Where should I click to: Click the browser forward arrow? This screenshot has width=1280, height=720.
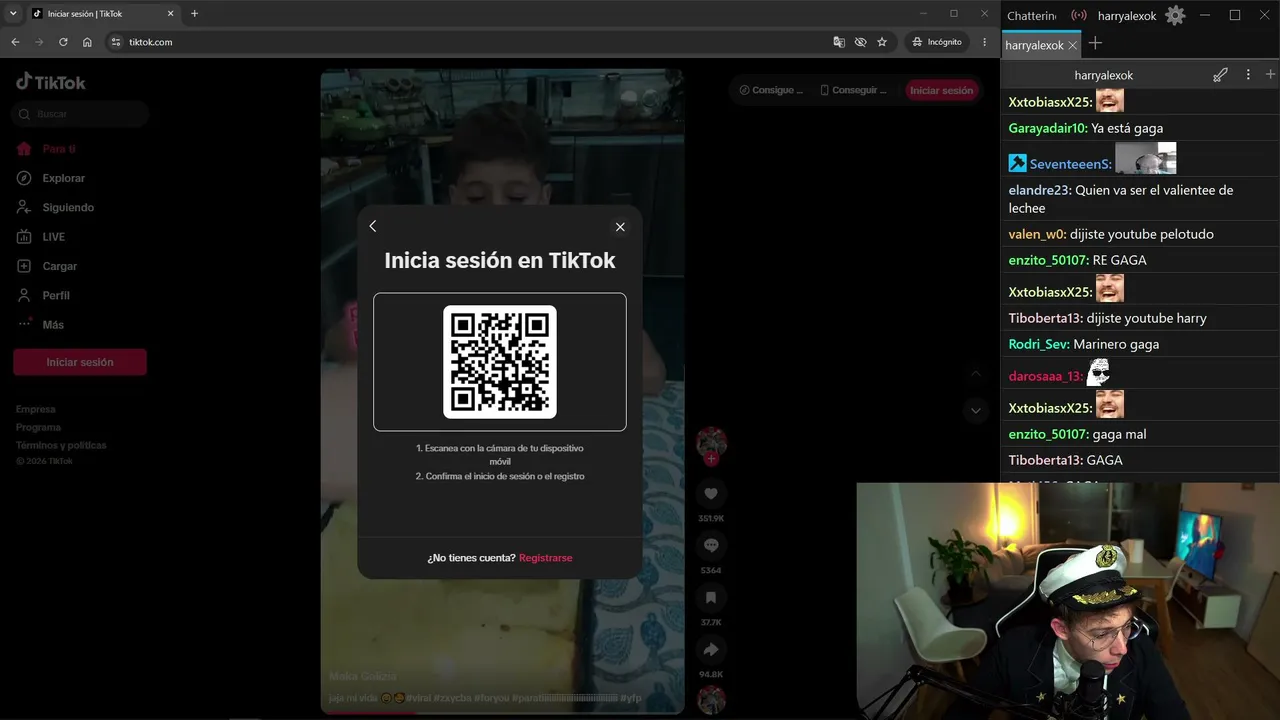[39, 42]
